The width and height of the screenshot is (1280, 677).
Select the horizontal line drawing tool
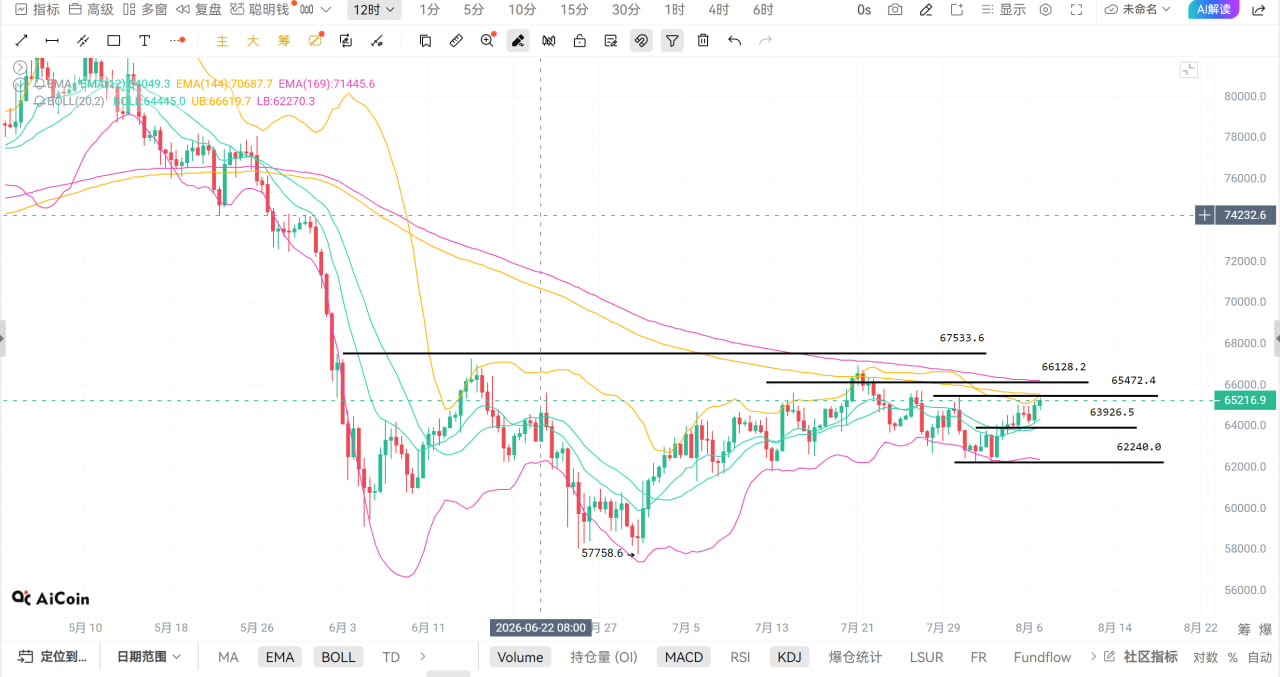[x=52, y=41]
